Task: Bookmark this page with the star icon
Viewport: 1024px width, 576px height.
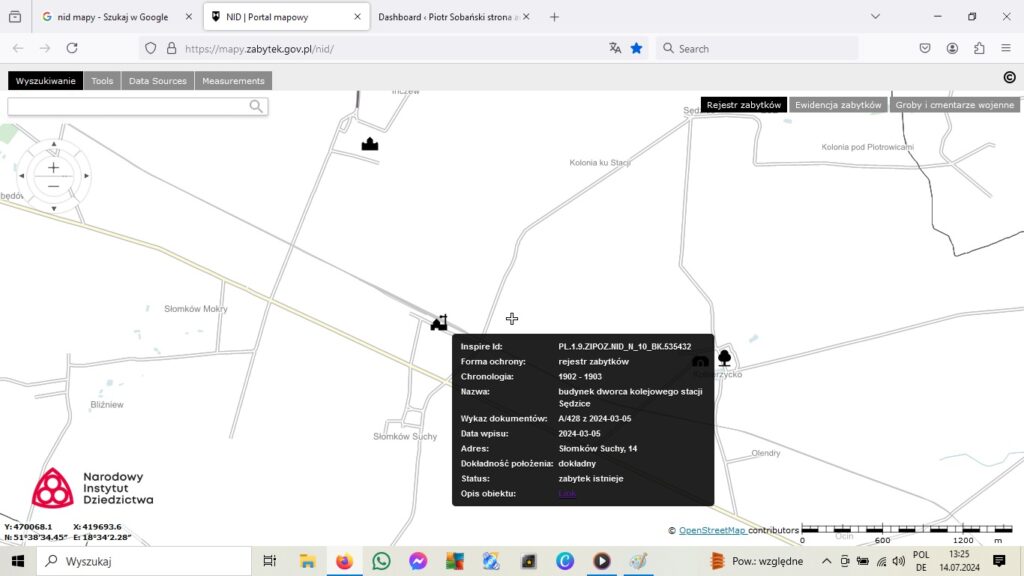Action: coord(636,48)
